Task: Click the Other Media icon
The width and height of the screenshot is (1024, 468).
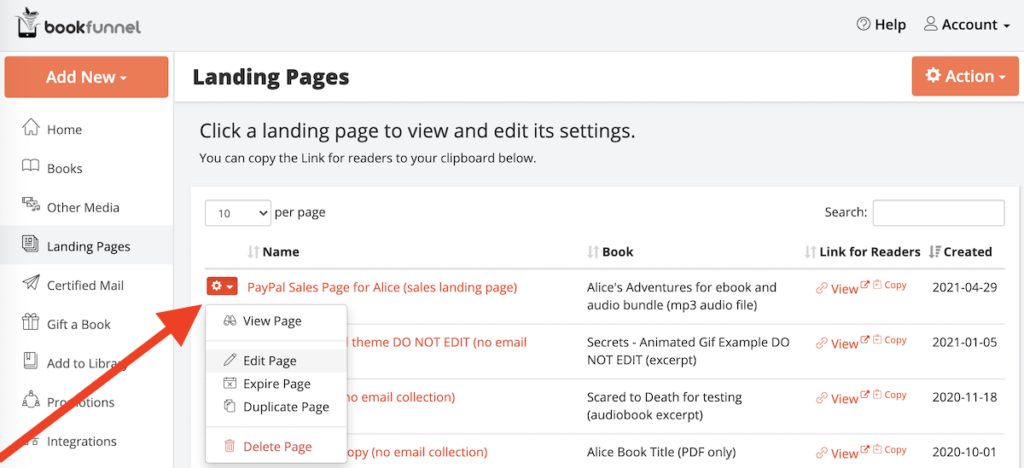Action: click(x=31, y=206)
